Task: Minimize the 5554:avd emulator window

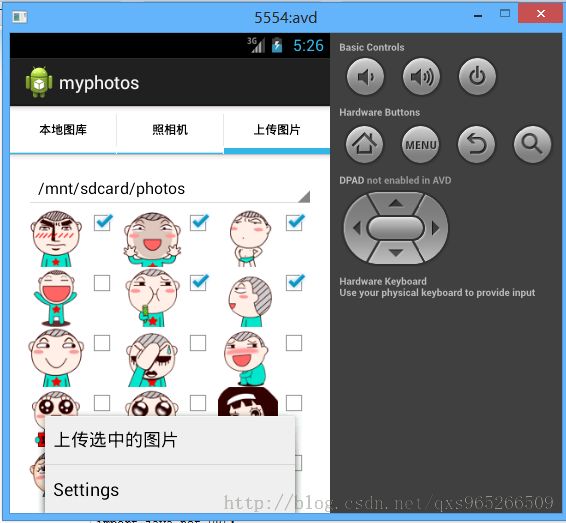Action: coord(478,16)
